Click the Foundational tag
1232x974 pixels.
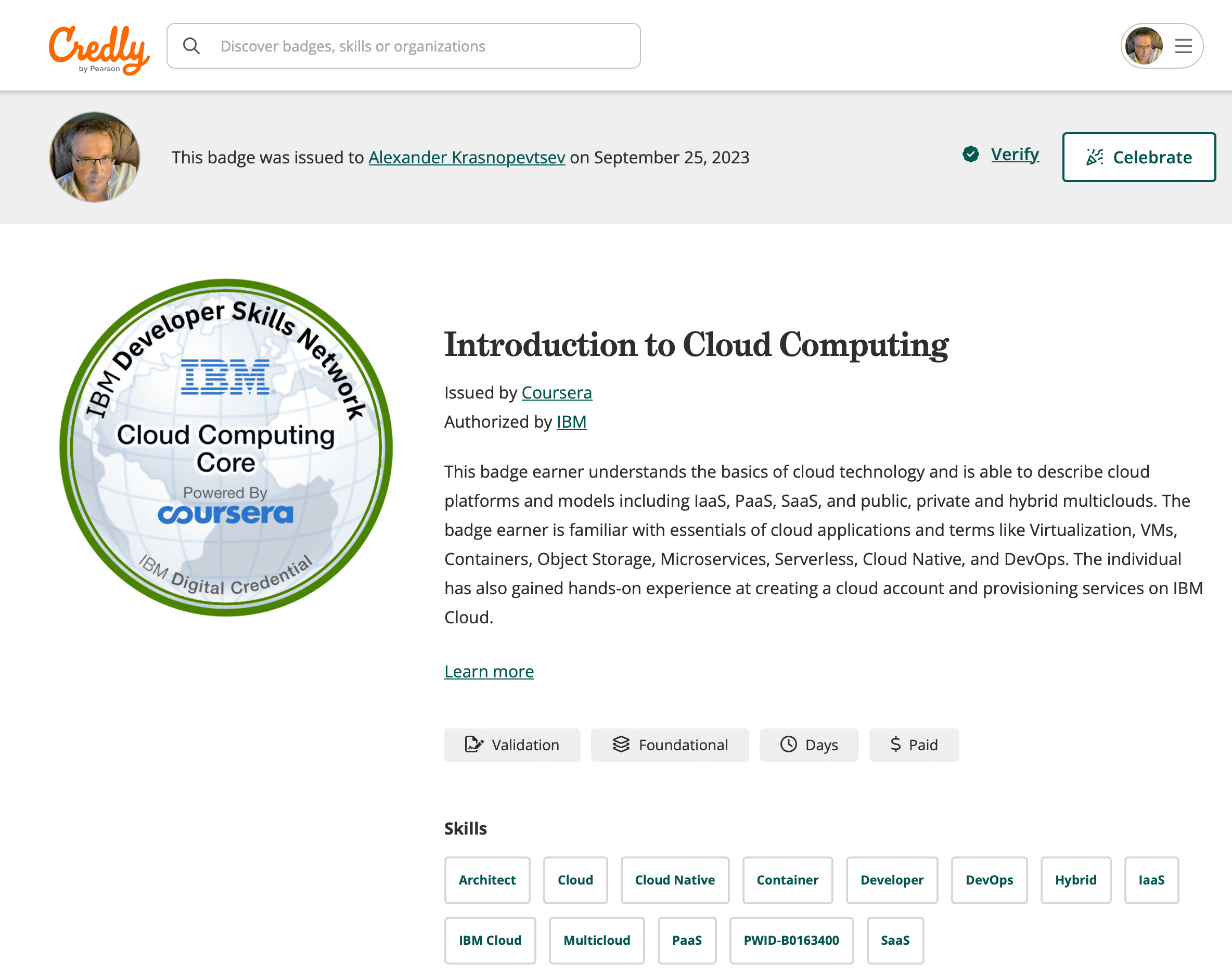[x=670, y=745]
